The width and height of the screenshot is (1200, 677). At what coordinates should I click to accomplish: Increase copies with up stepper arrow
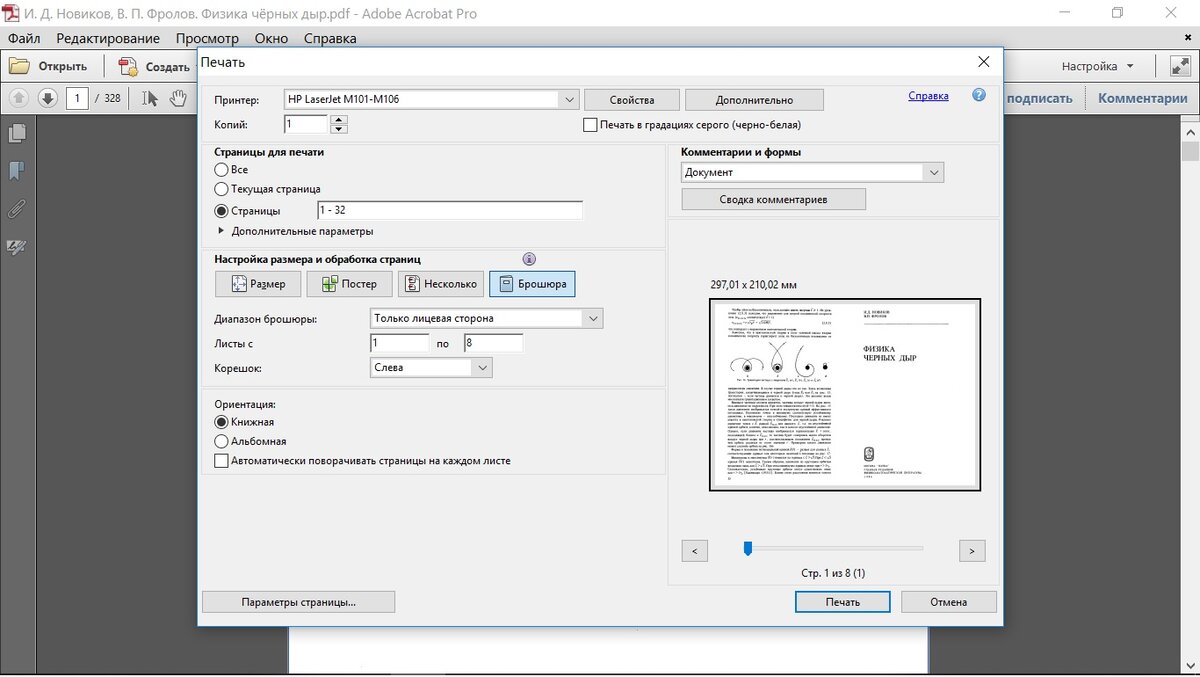pos(338,120)
